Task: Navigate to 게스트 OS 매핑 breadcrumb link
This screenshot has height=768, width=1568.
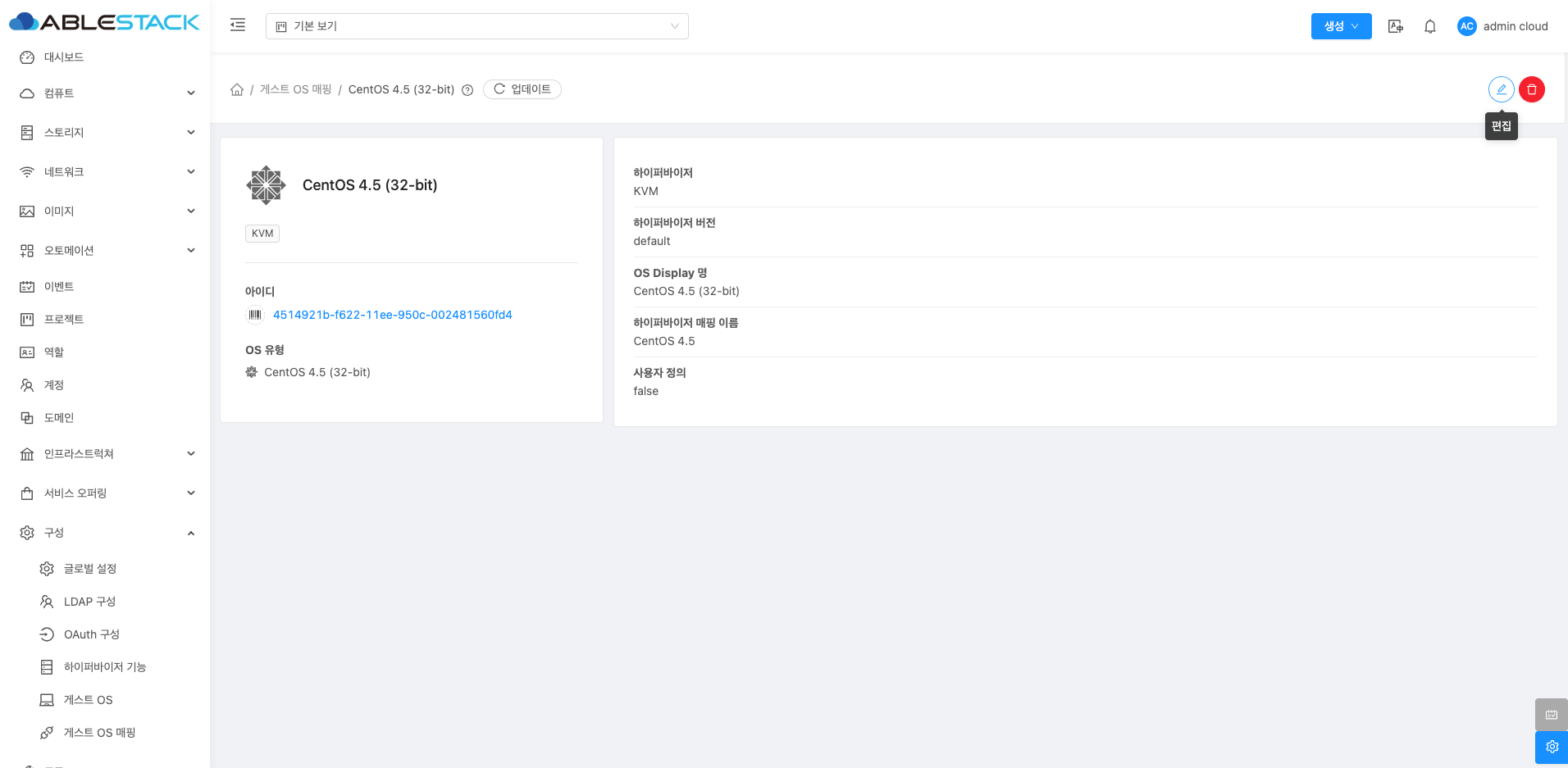Action: click(x=296, y=89)
